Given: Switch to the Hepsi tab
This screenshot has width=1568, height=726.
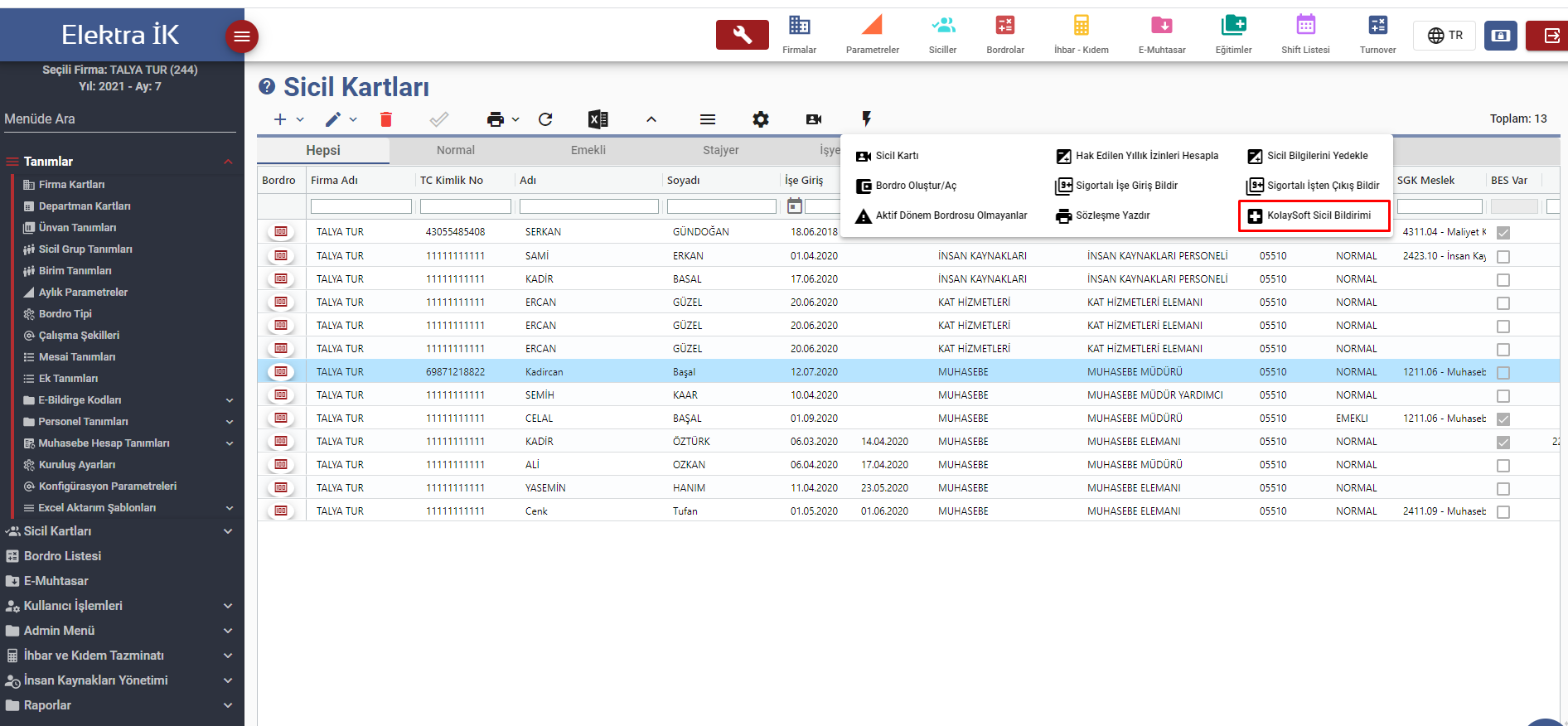Looking at the screenshot, I should click(x=323, y=150).
